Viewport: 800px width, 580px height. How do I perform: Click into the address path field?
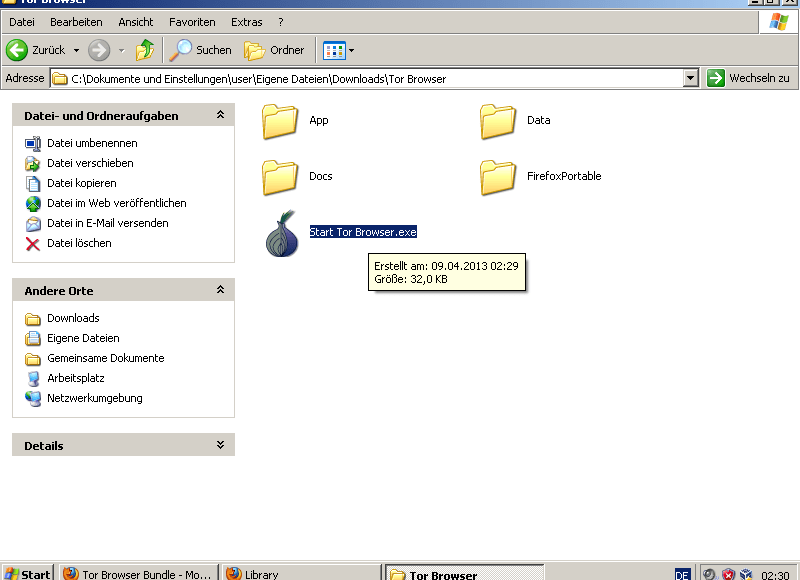[376, 79]
